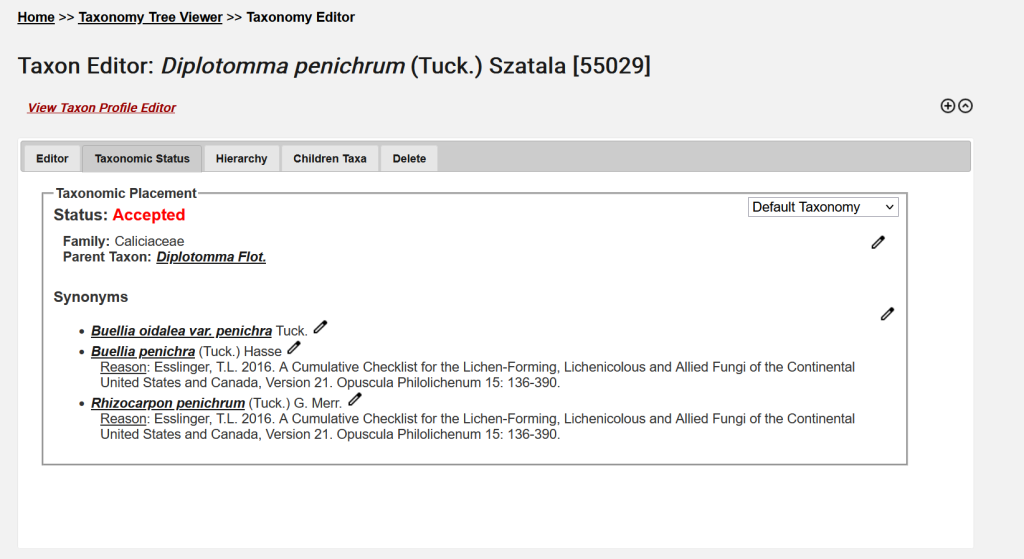Navigate to Home breadcrumb link

click(36, 17)
